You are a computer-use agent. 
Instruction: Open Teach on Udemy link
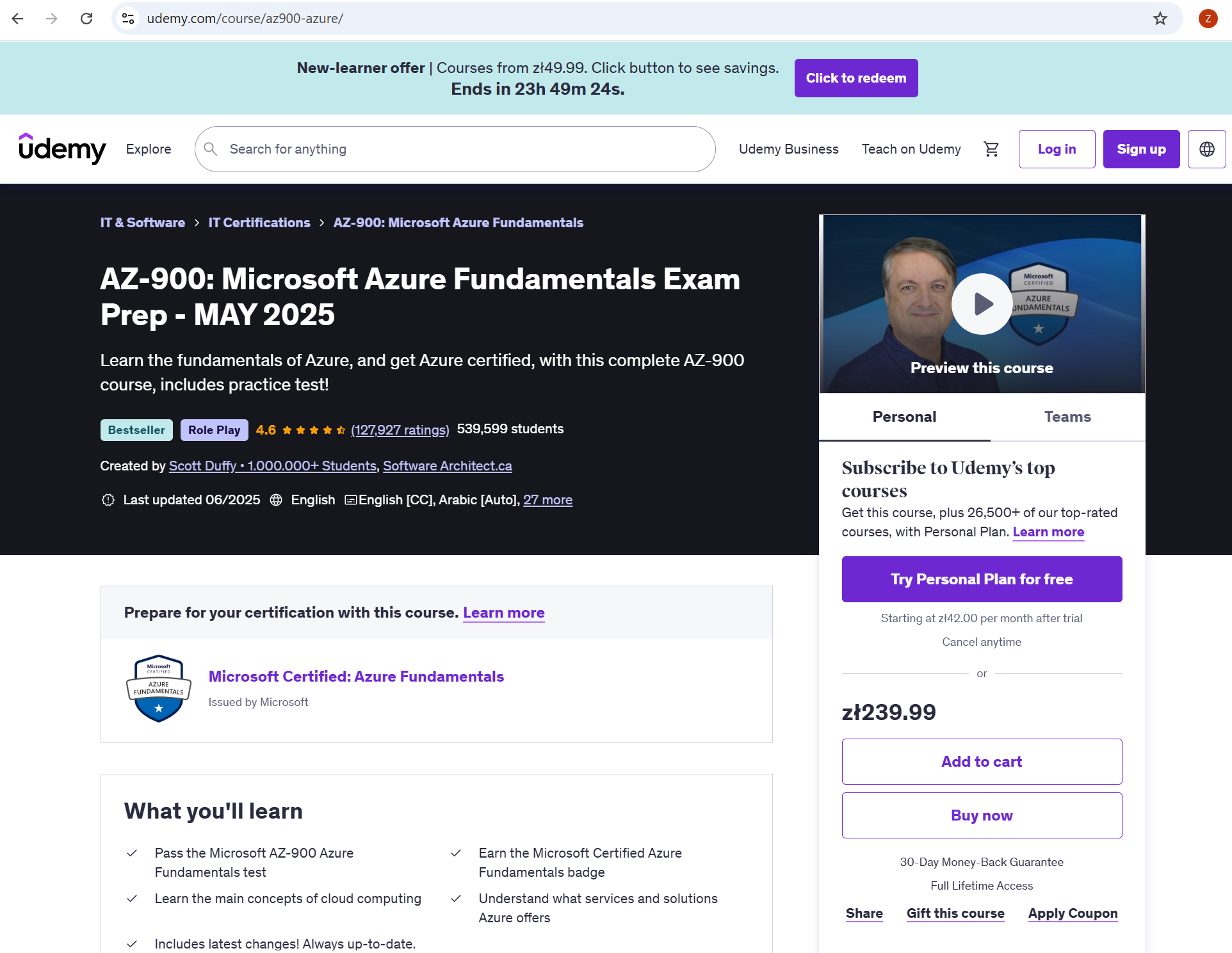(x=911, y=149)
